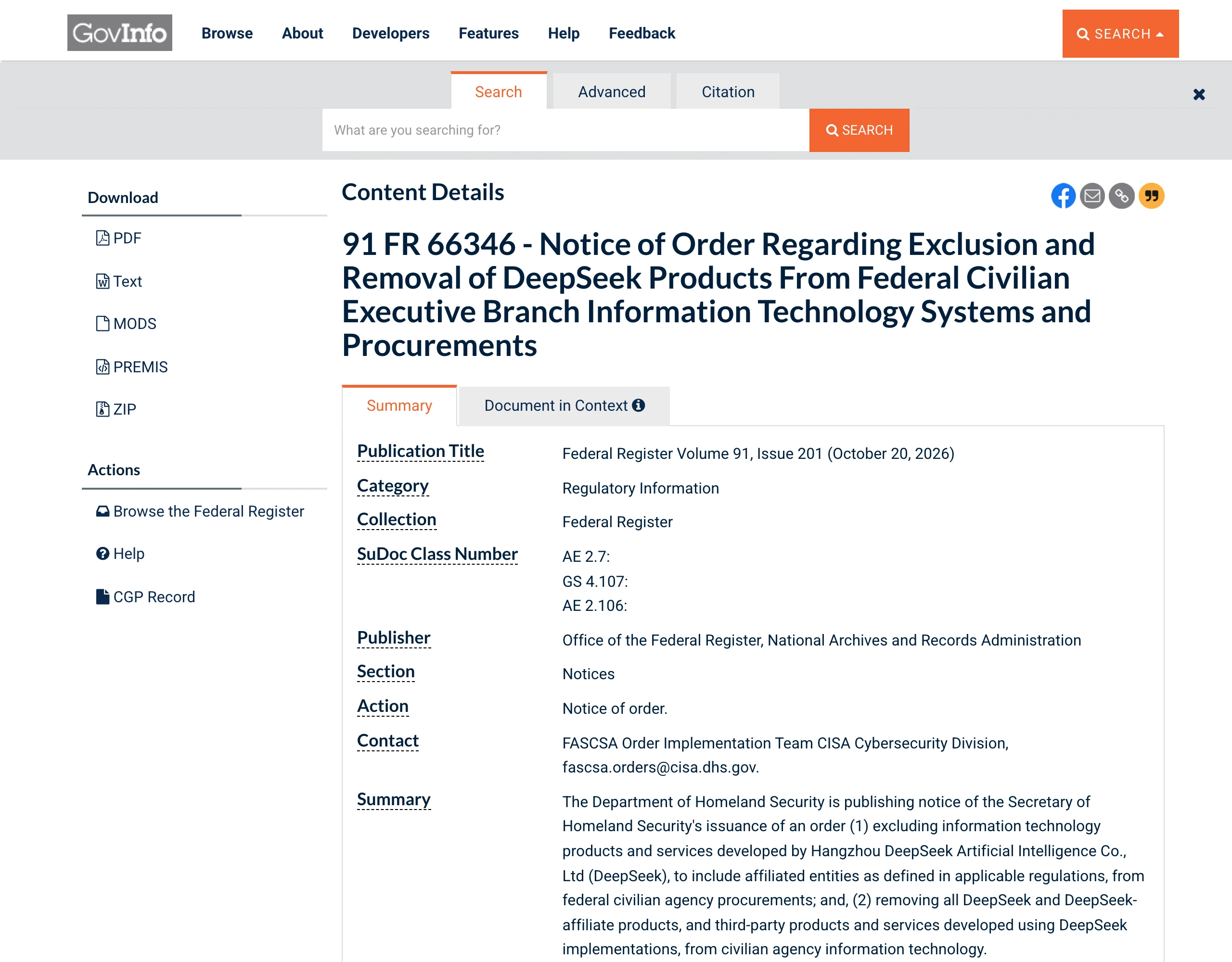Click the Contact label
1232x962 pixels.
tap(387, 740)
